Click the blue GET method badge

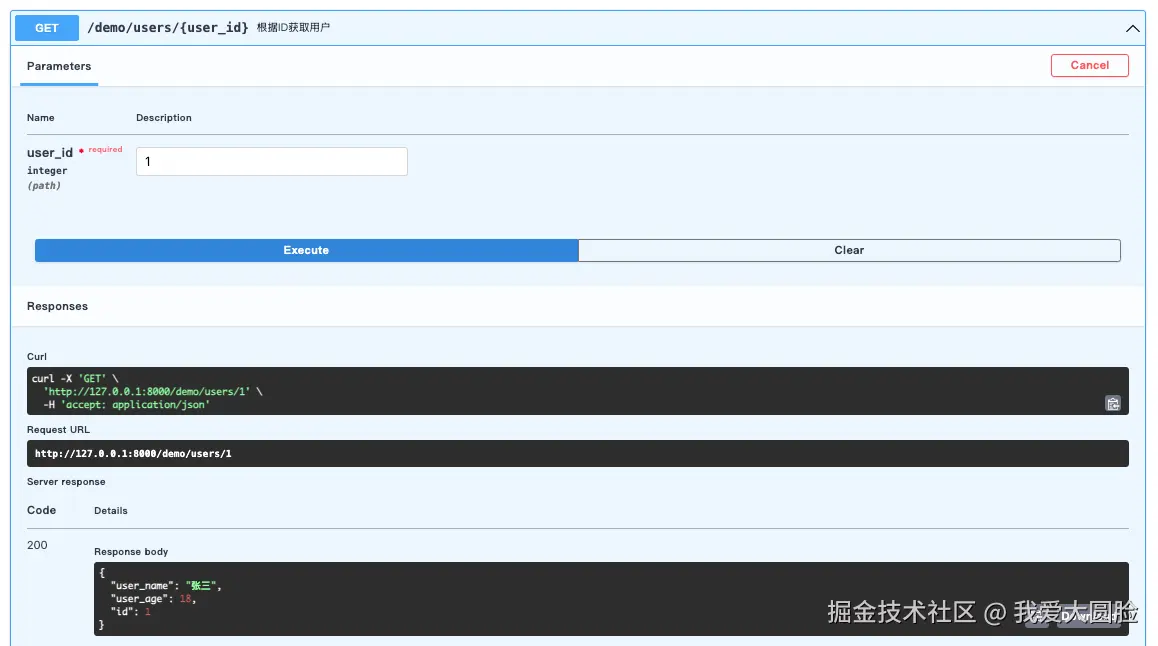point(47,28)
